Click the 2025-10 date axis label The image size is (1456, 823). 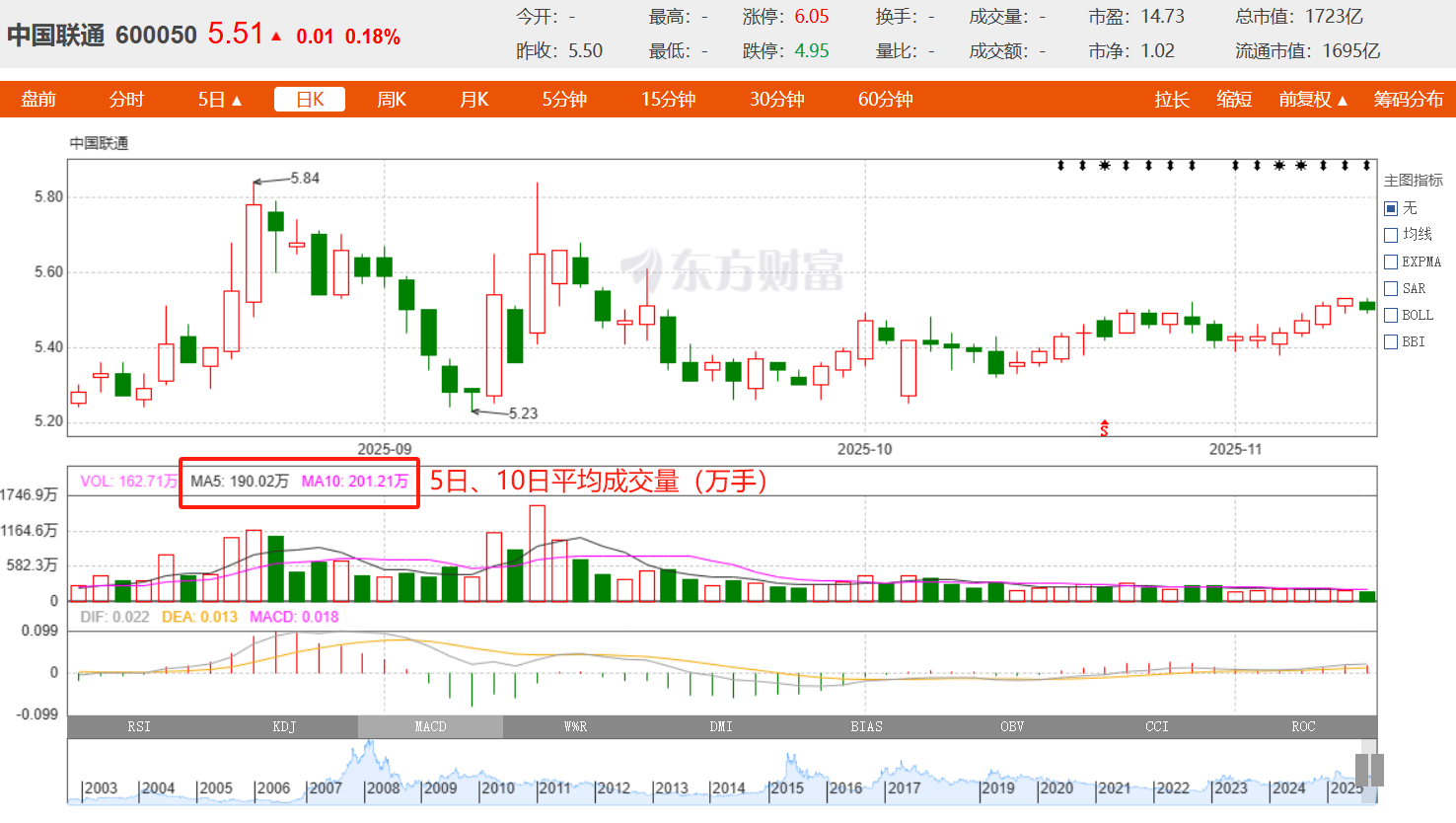865,449
